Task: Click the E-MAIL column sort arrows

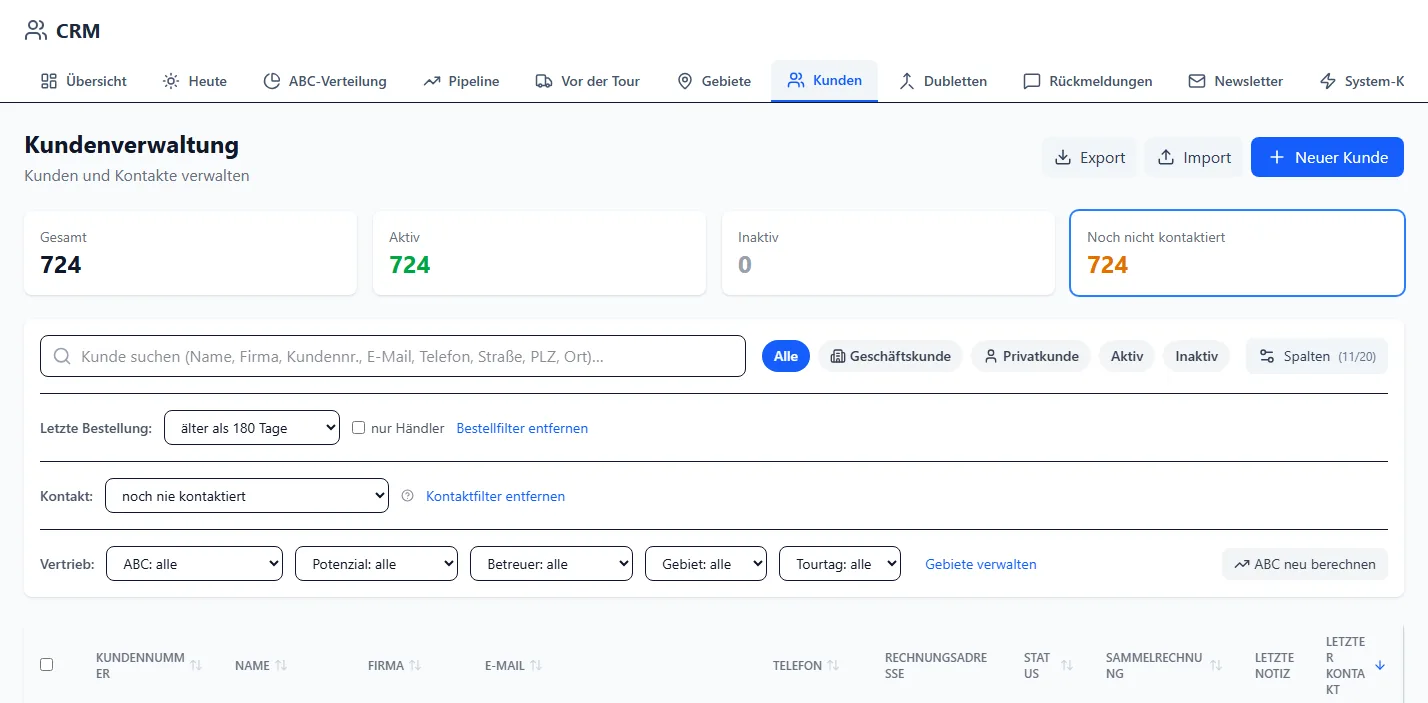Action: [536, 665]
